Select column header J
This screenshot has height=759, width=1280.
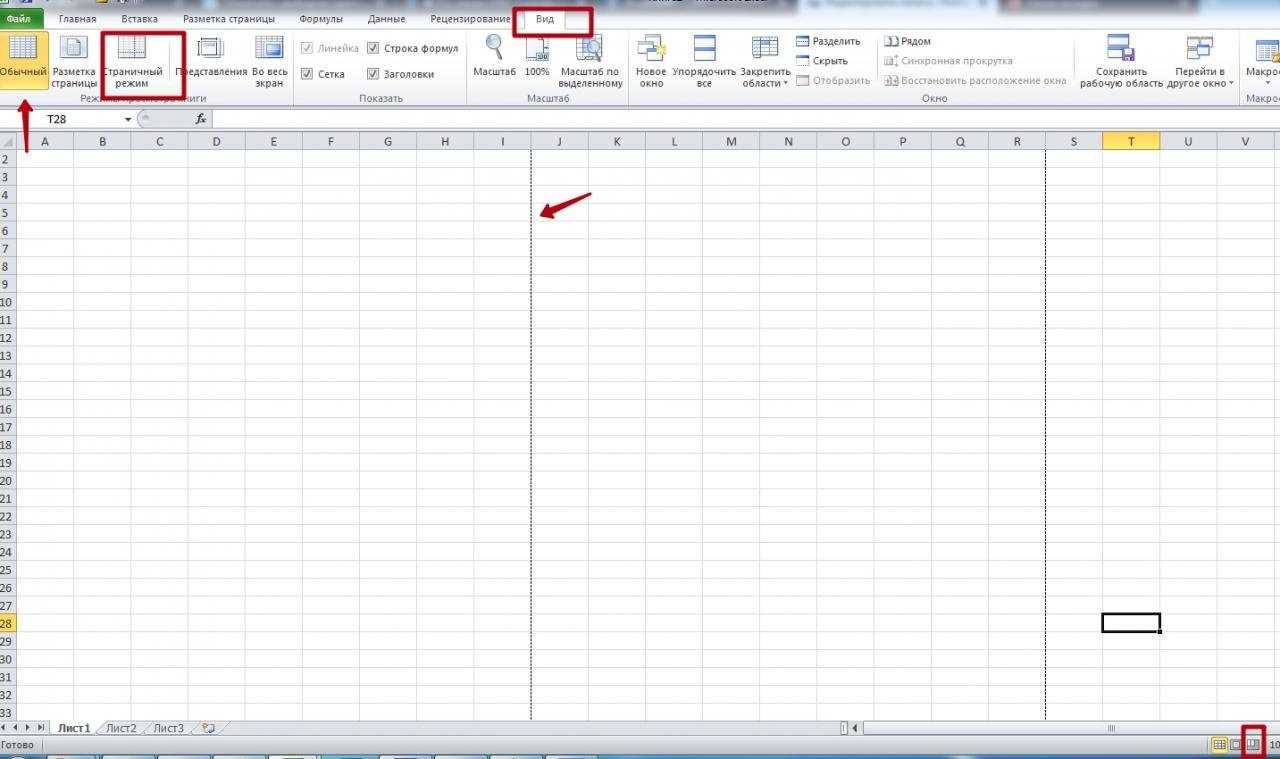tap(559, 141)
